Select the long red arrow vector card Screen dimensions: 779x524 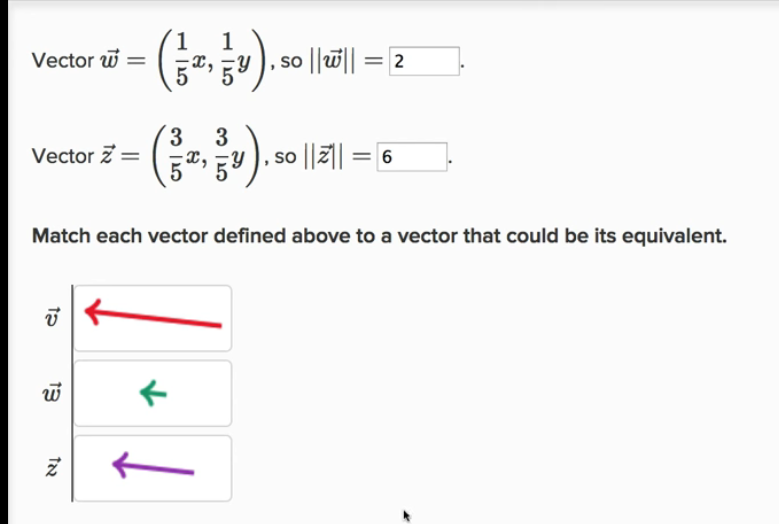[x=152, y=319]
